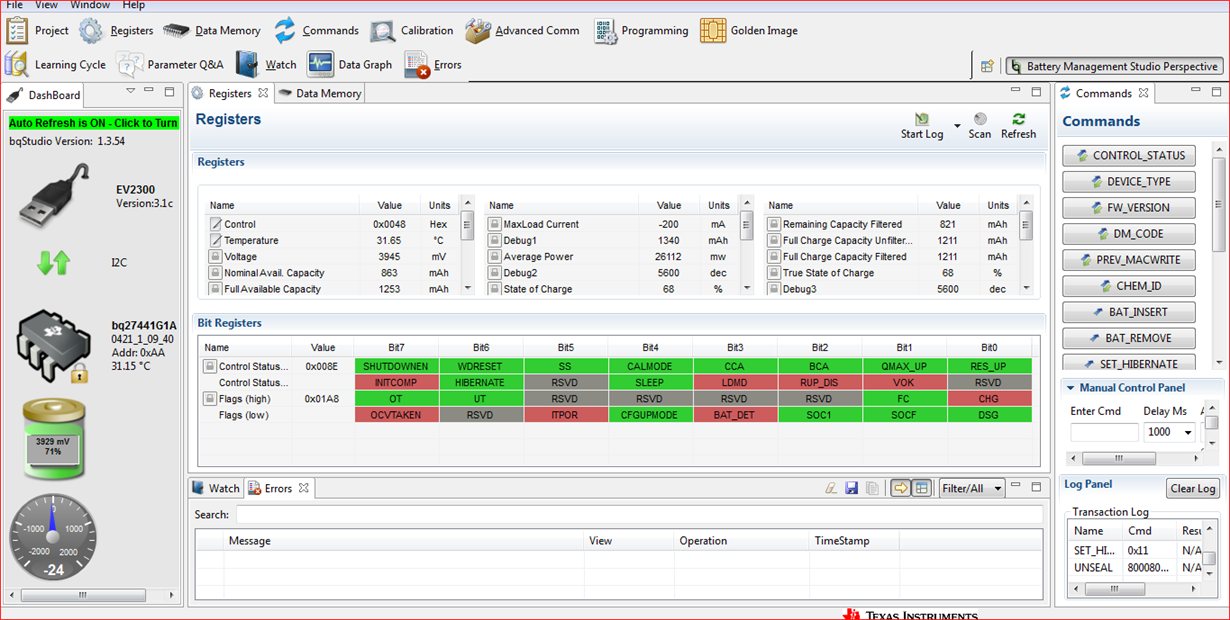Image resolution: width=1230 pixels, height=620 pixels.
Task: Click the EV2300 USB adapter icon
Action: (55, 195)
